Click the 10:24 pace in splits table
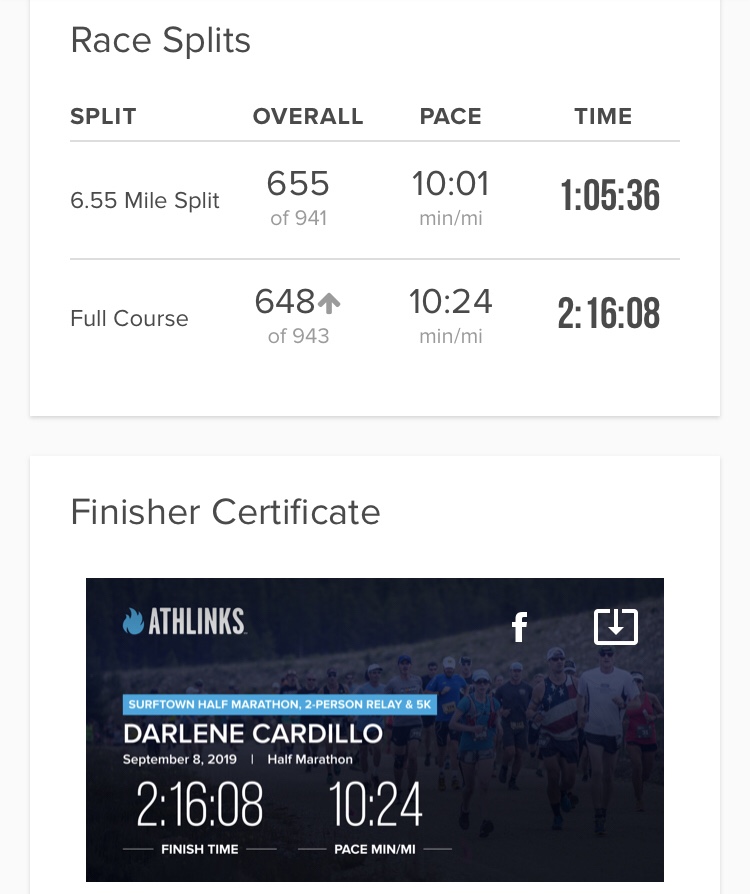 click(450, 302)
